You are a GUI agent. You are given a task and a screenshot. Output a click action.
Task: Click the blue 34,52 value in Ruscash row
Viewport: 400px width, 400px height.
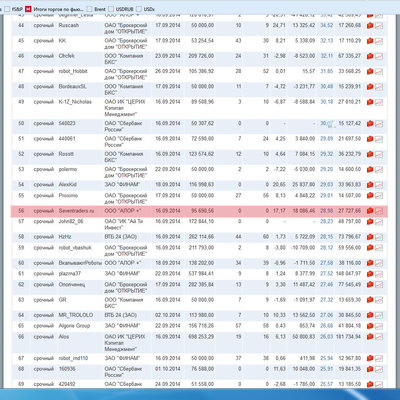(x=327, y=25)
